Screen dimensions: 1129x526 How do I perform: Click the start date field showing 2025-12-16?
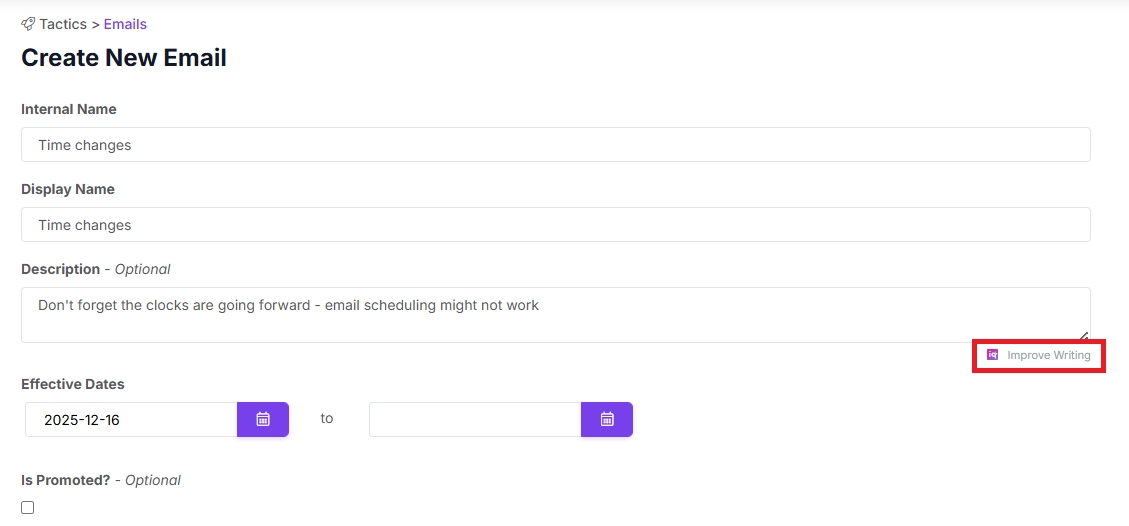coord(132,420)
